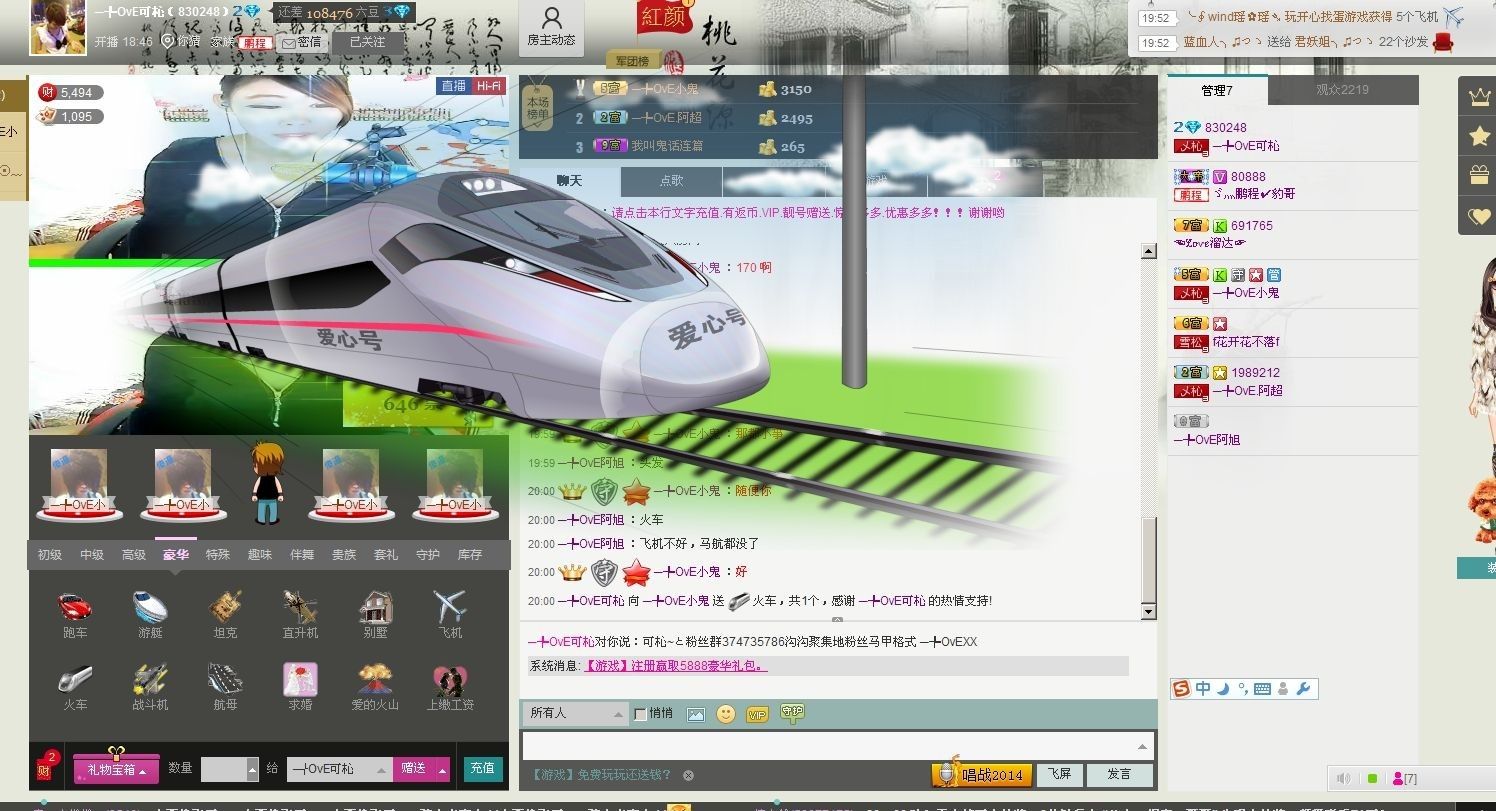Open 密信 private message link

302,42
